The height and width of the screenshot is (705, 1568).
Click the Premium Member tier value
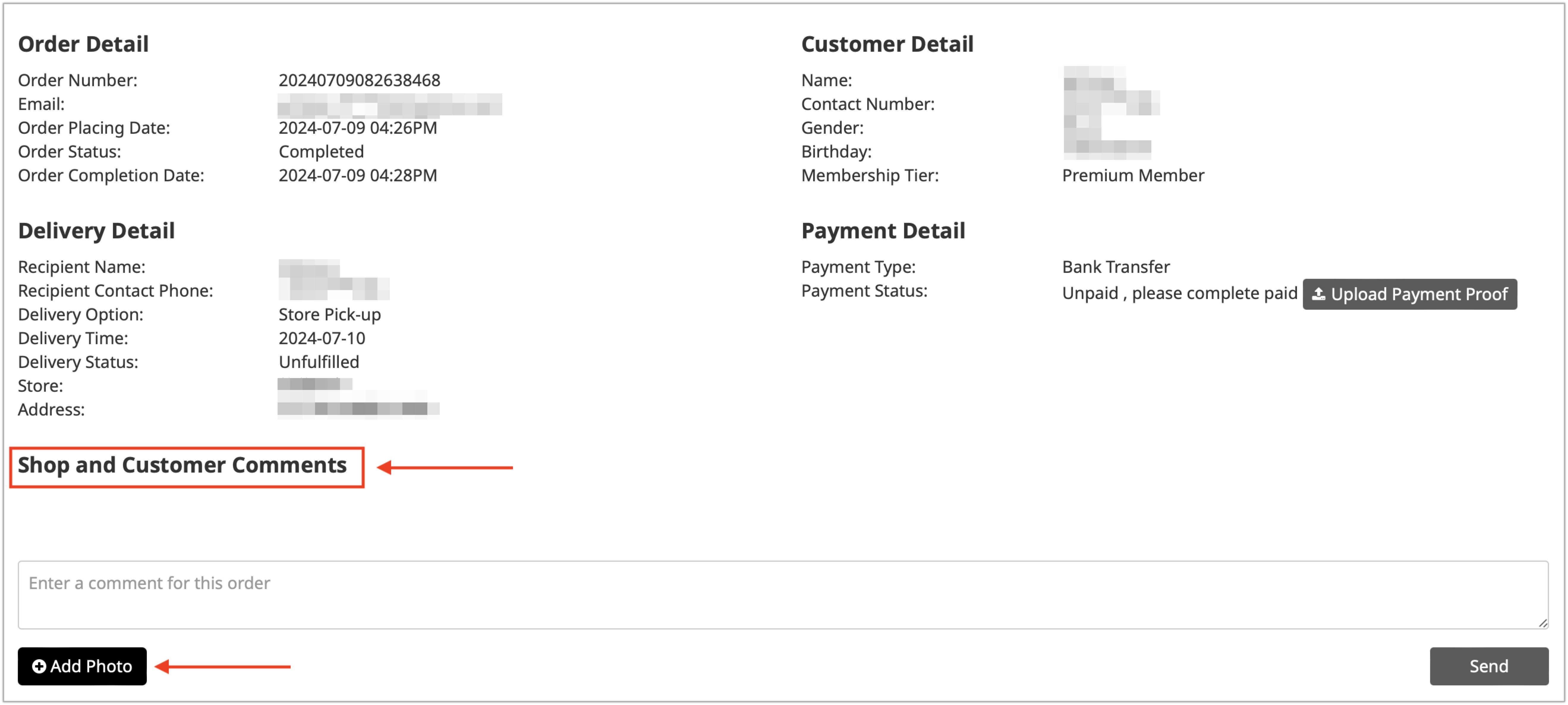[x=1133, y=175]
